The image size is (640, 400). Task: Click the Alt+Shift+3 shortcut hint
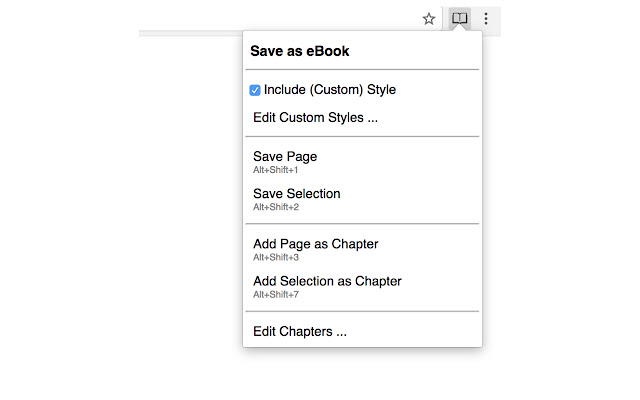point(276,257)
